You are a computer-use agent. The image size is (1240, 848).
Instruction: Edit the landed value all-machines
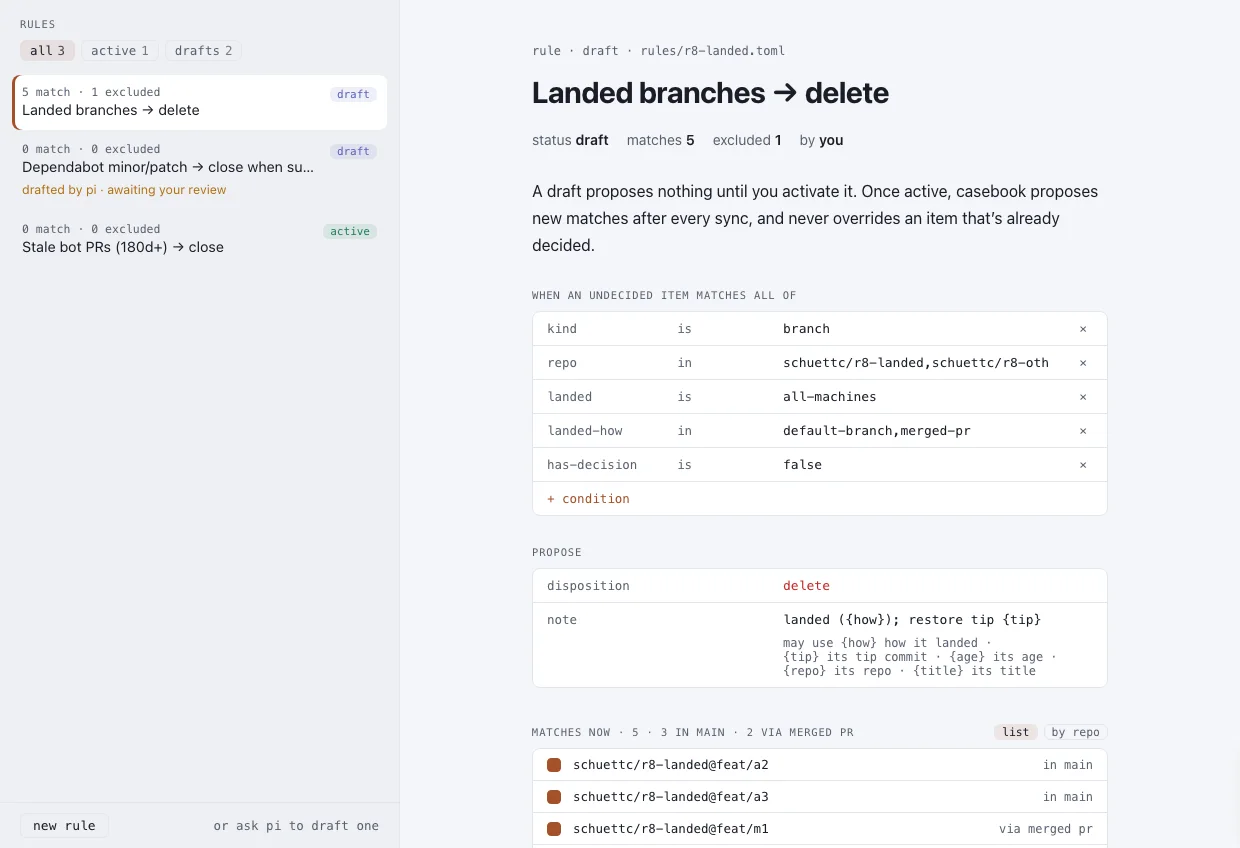[830, 397]
